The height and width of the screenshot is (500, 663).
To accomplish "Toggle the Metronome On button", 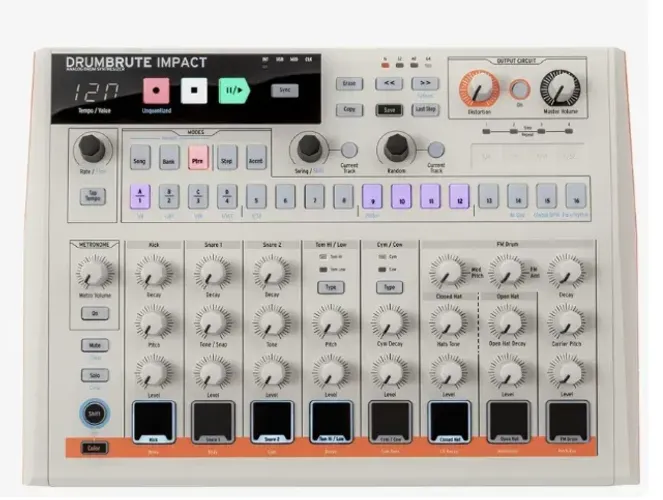I will pyautogui.click(x=95, y=313).
